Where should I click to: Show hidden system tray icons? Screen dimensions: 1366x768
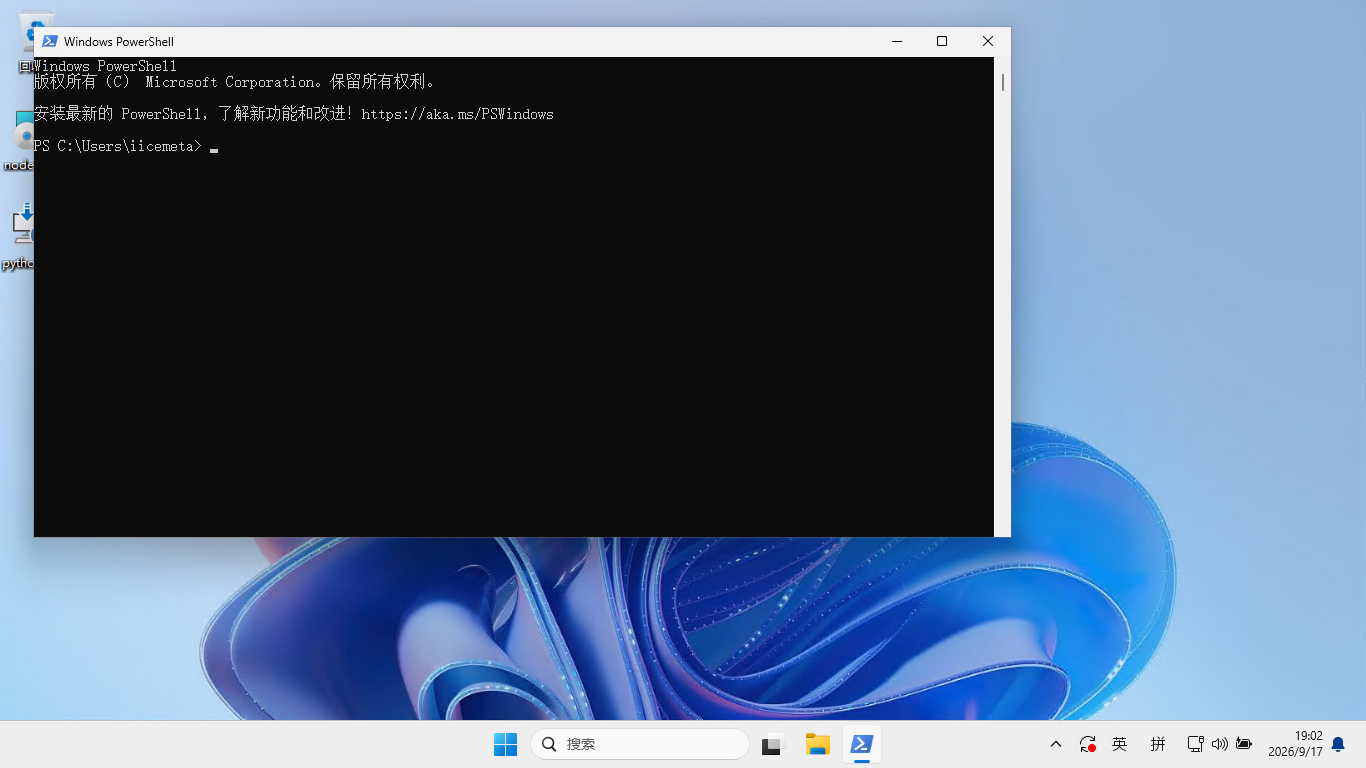(1056, 744)
